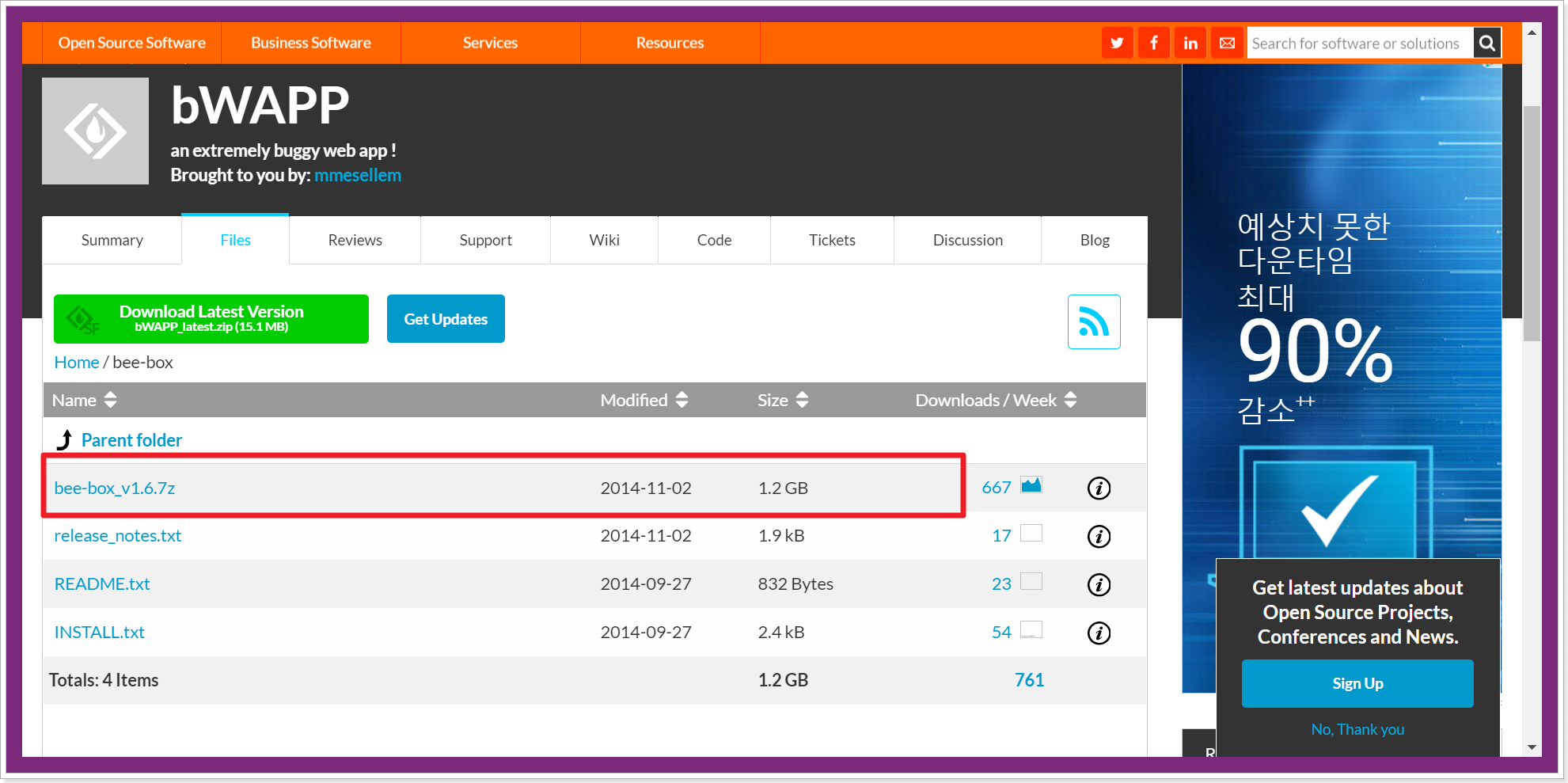The height and width of the screenshot is (783, 1568).
Task: Click the 17 downloads count for release_notes.txt
Action: [x=1001, y=536]
